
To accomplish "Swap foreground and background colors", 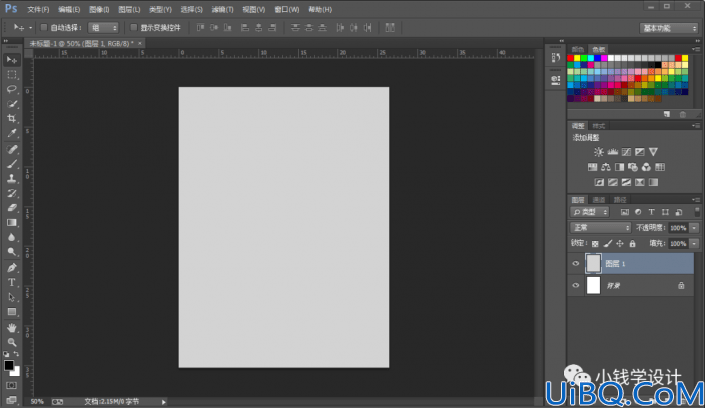I will tap(17, 354).
